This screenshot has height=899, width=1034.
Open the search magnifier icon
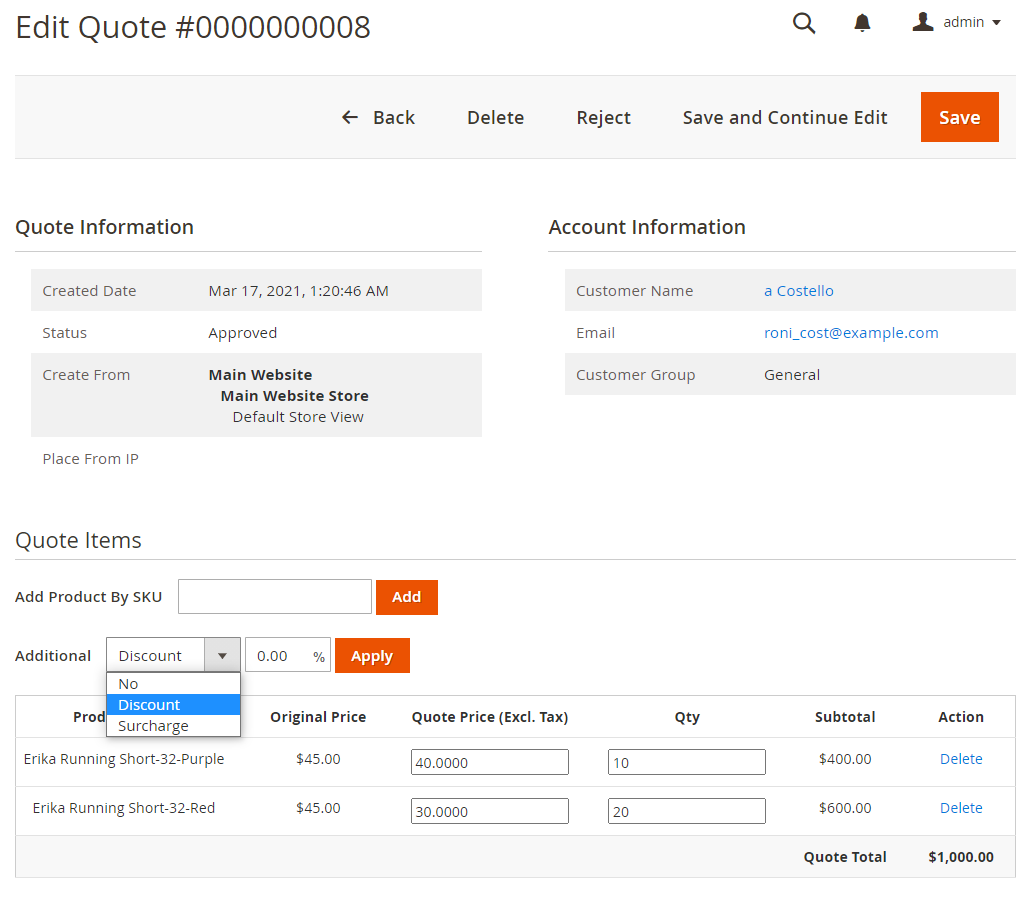(804, 23)
